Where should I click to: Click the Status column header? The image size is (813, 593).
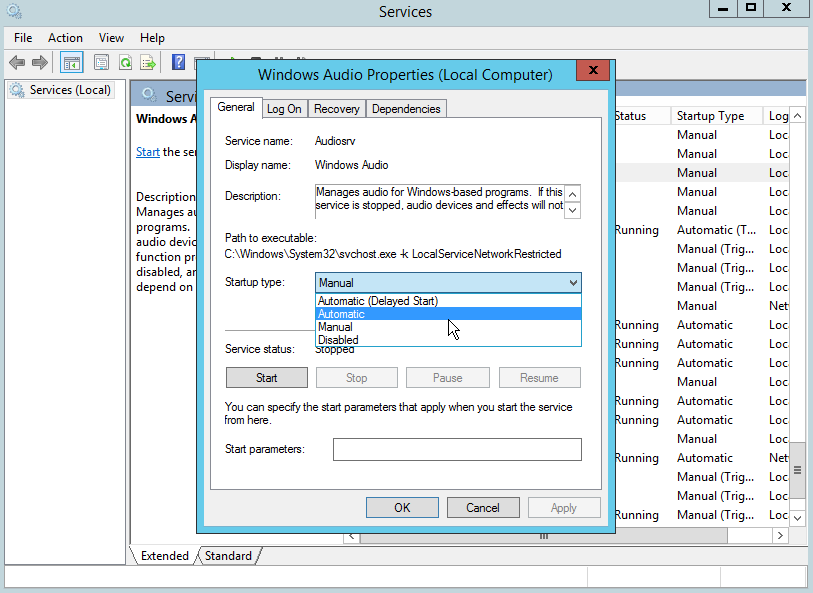(x=642, y=116)
